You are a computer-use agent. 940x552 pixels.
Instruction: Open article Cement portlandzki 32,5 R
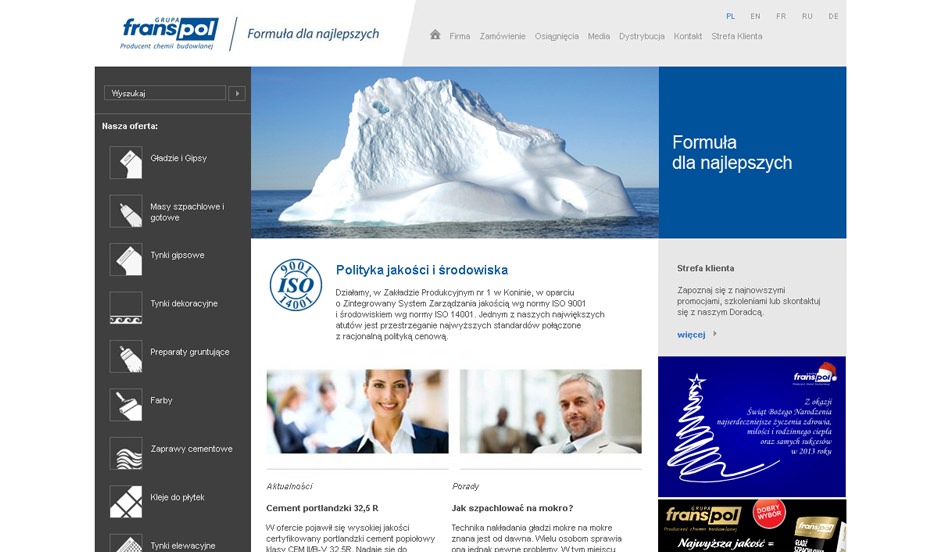click(322, 508)
